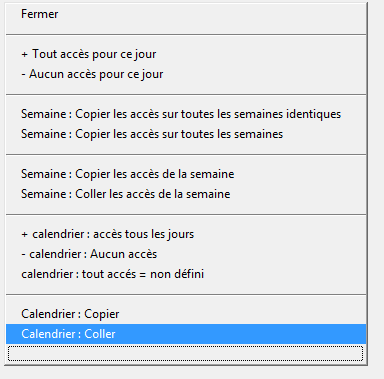
Task: Choose the Fermer menu entry
Action: coord(186,14)
